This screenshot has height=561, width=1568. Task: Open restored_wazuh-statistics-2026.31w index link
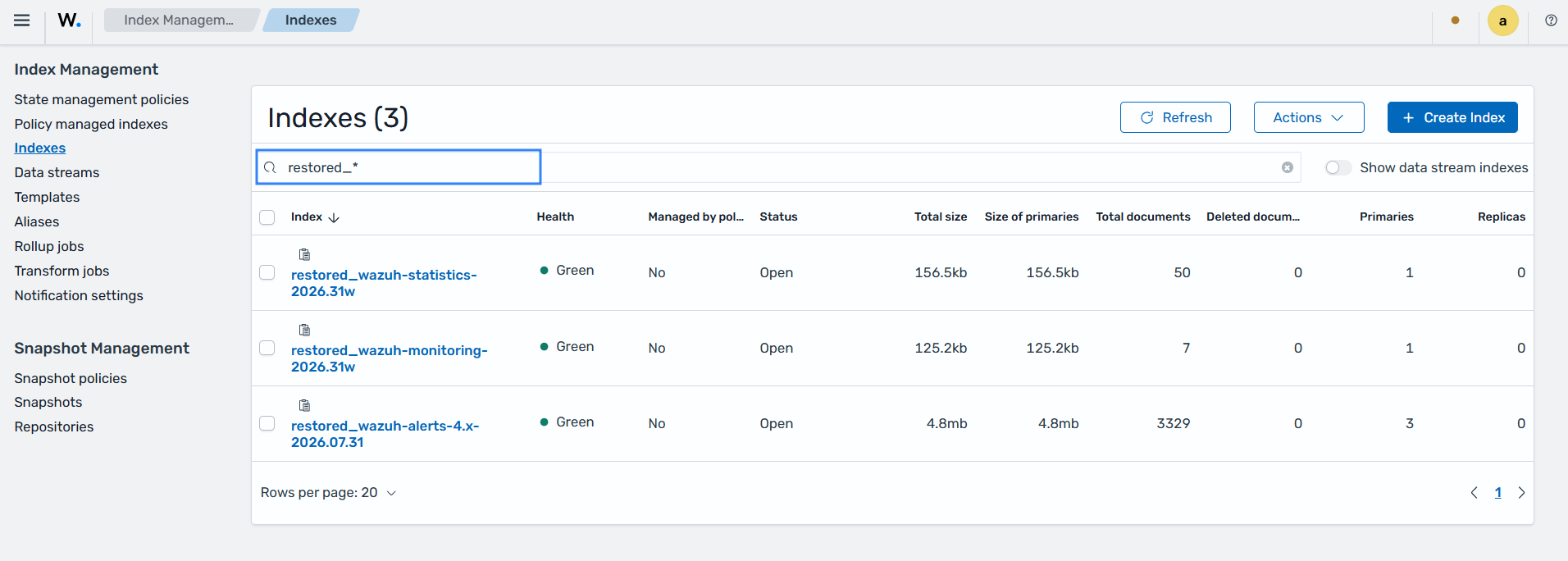(384, 283)
